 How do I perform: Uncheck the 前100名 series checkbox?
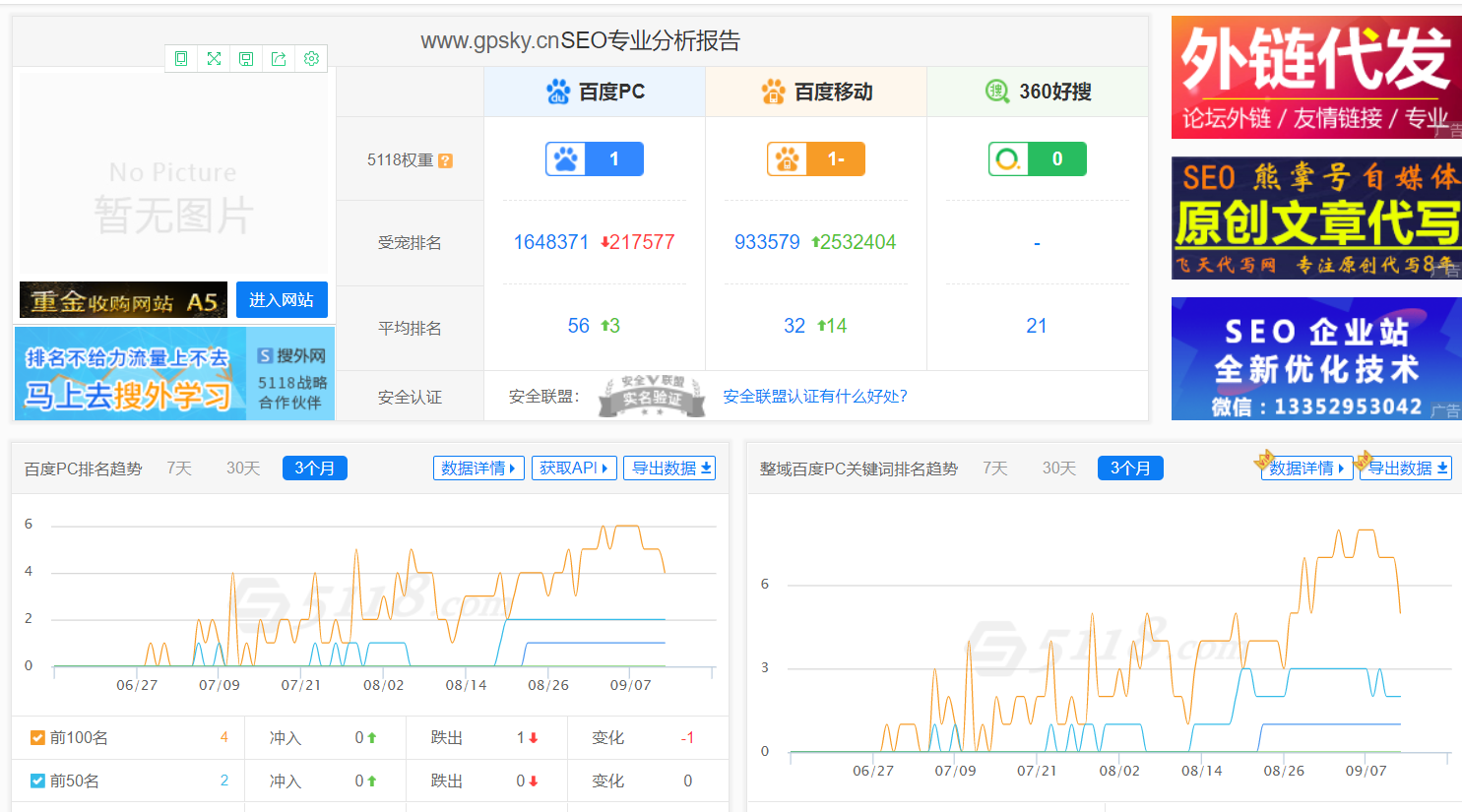point(37,738)
